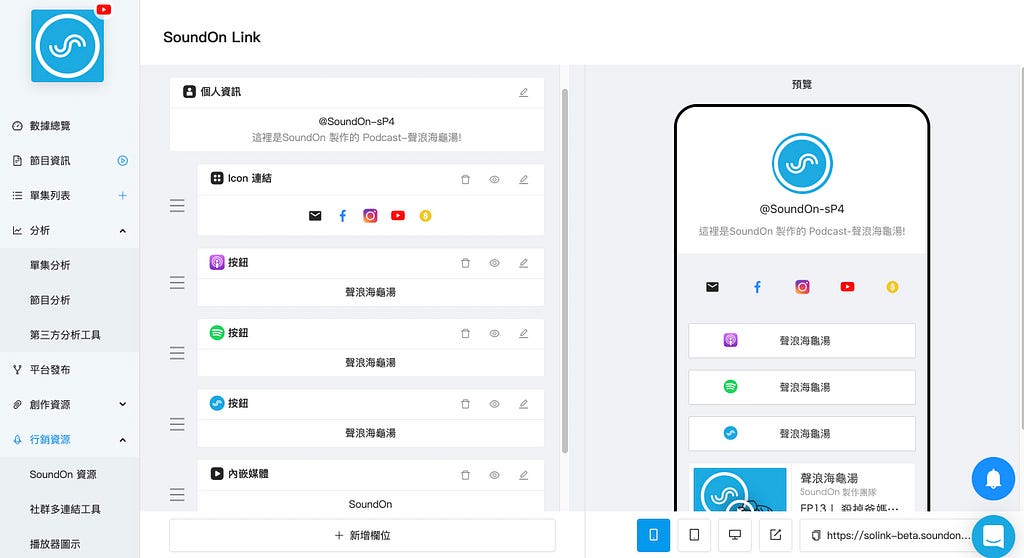Click the plus icon next to 單集列表
1024x558 pixels.
[x=123, y=195]
